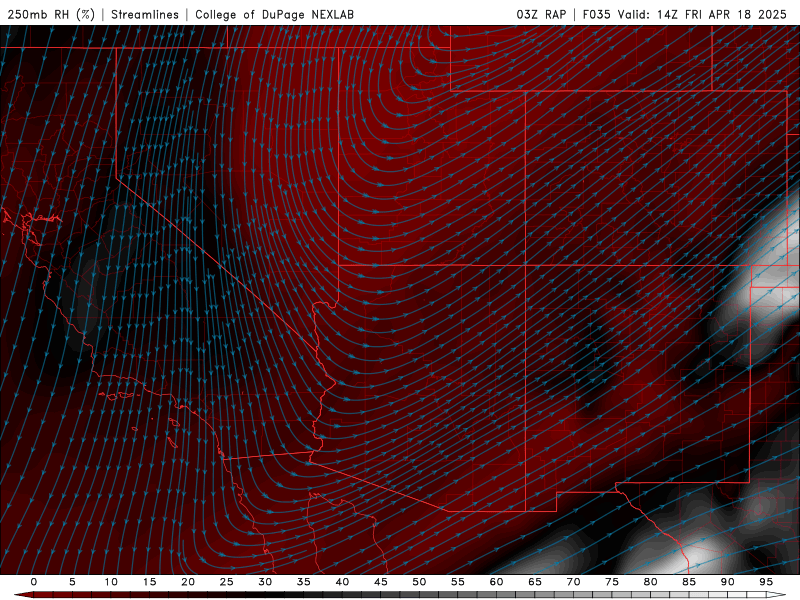
Task: Click "College of DuPage NEXLAB" header text
Action: pos(274,14)
